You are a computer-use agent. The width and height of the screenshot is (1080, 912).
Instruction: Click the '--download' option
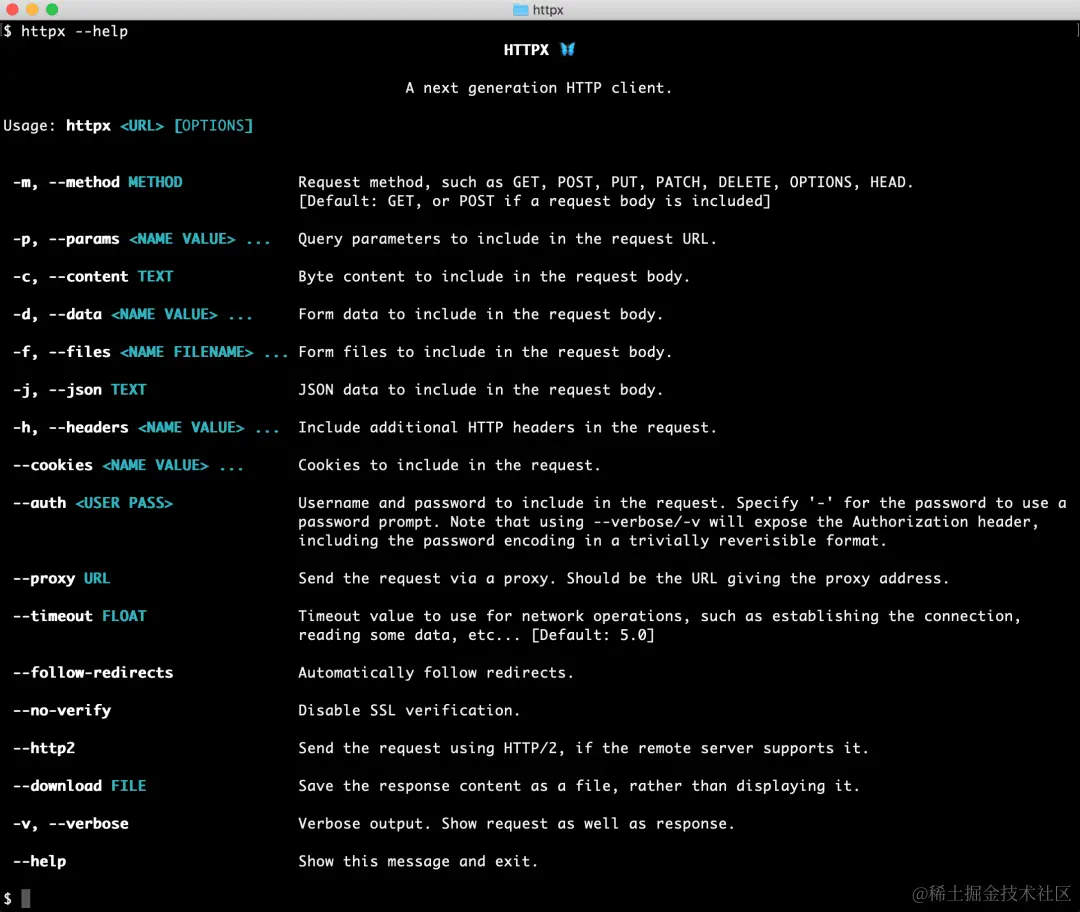pos(57,786)
